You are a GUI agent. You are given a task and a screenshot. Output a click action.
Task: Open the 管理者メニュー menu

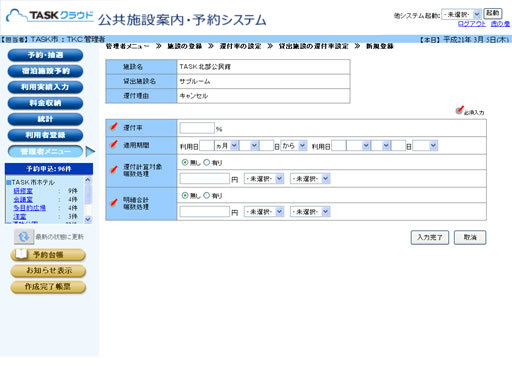45,151
